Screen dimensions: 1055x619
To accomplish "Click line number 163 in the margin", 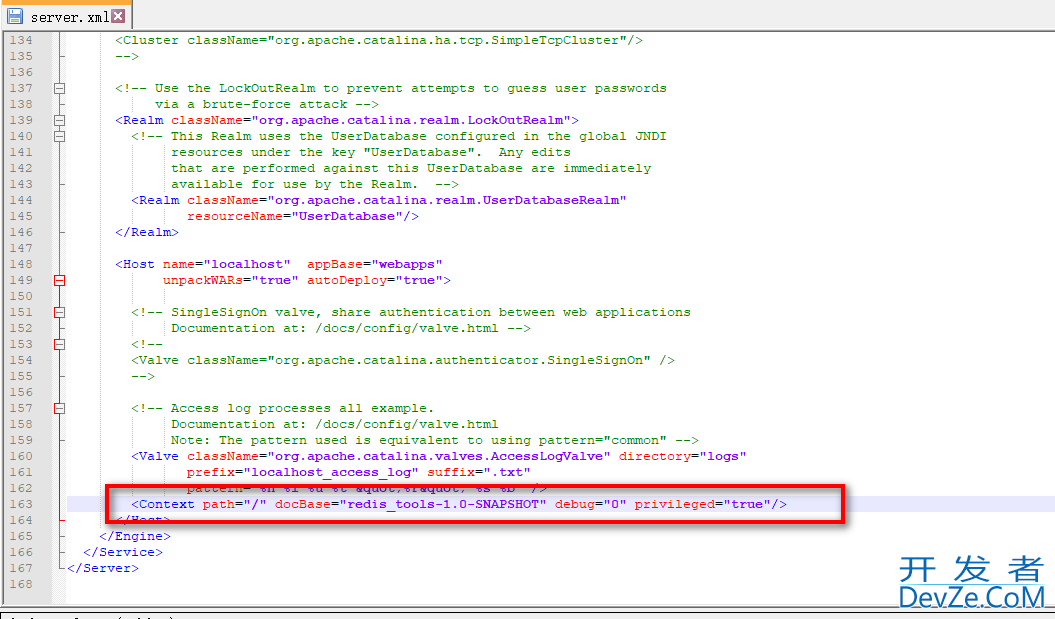I will 21,505.
